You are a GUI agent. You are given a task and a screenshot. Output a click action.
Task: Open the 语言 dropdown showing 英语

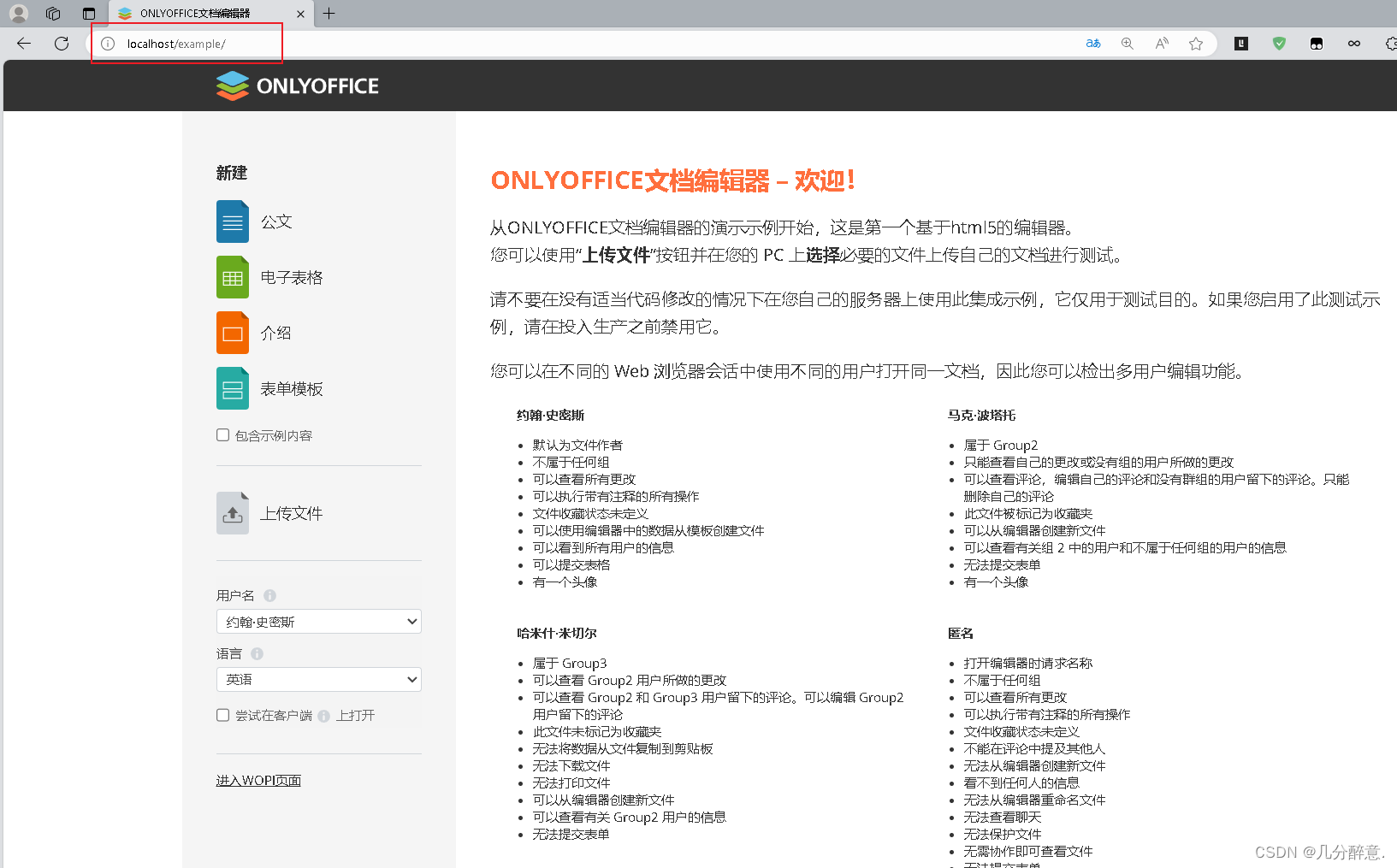tap(319, 679)
